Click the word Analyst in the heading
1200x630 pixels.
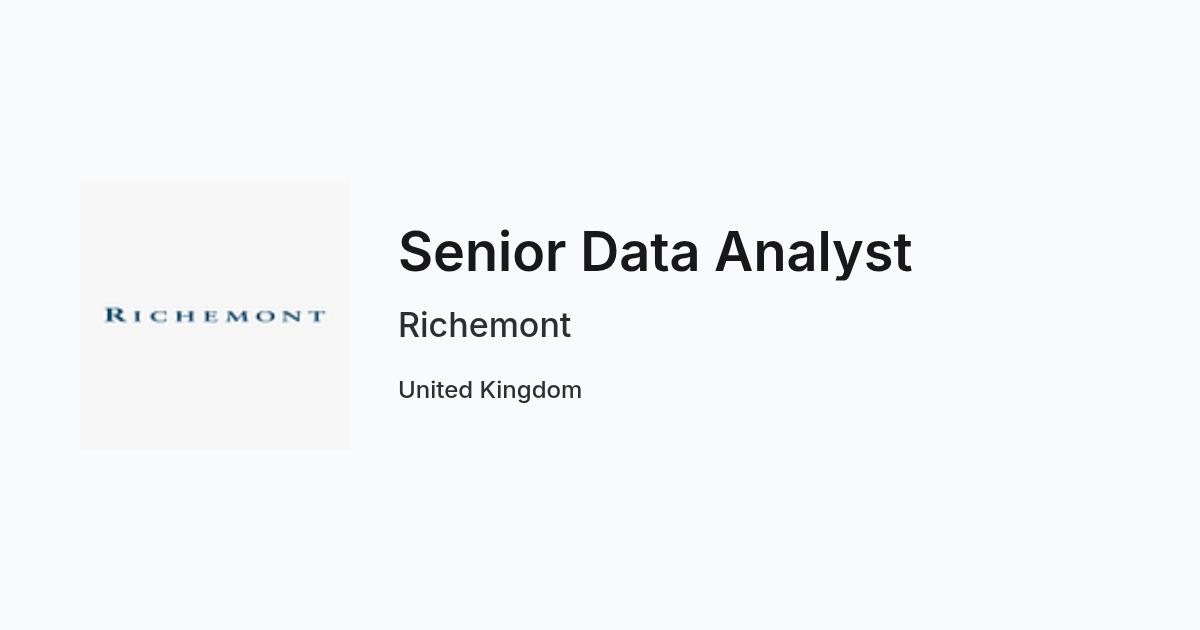click(x=813, y=252)
